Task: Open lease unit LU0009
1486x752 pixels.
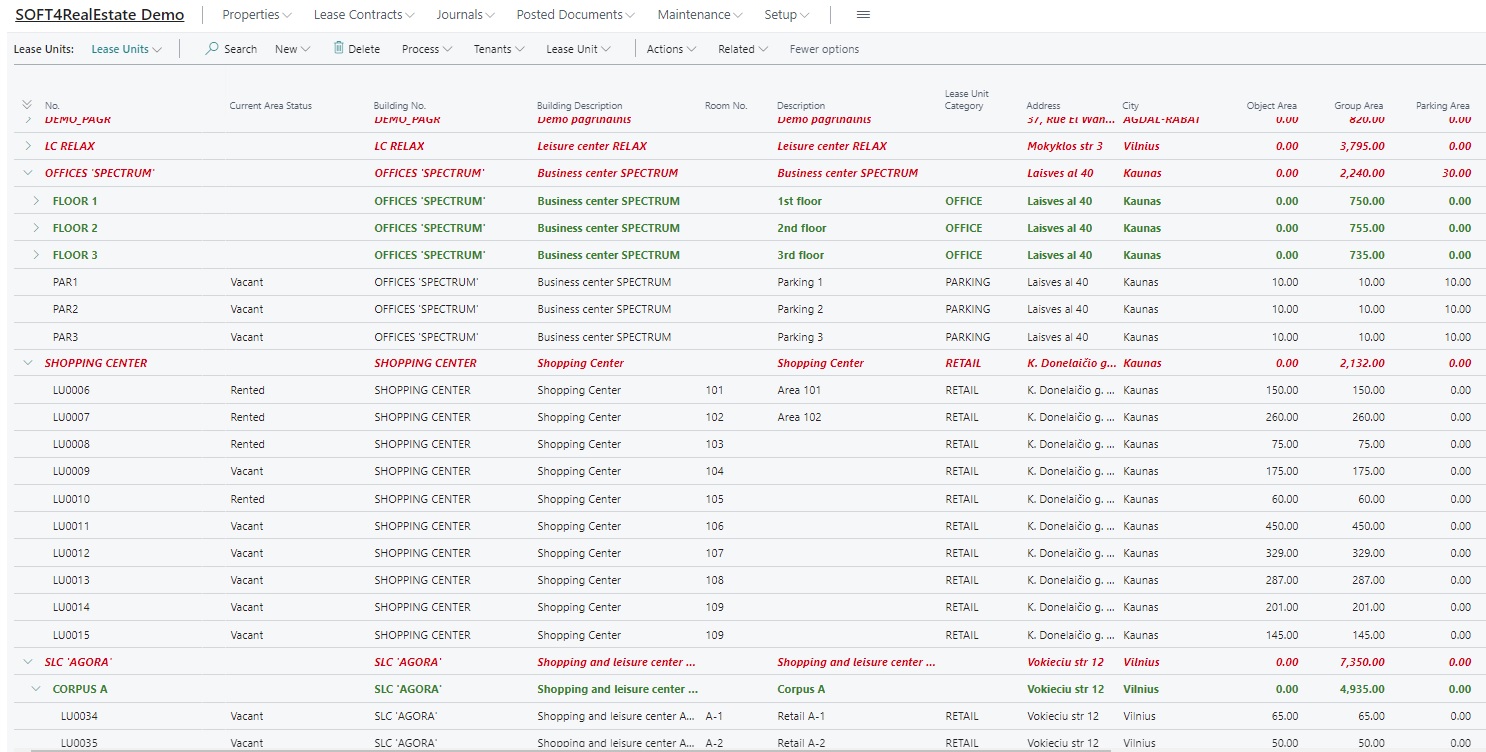Action: click(71, 471)
